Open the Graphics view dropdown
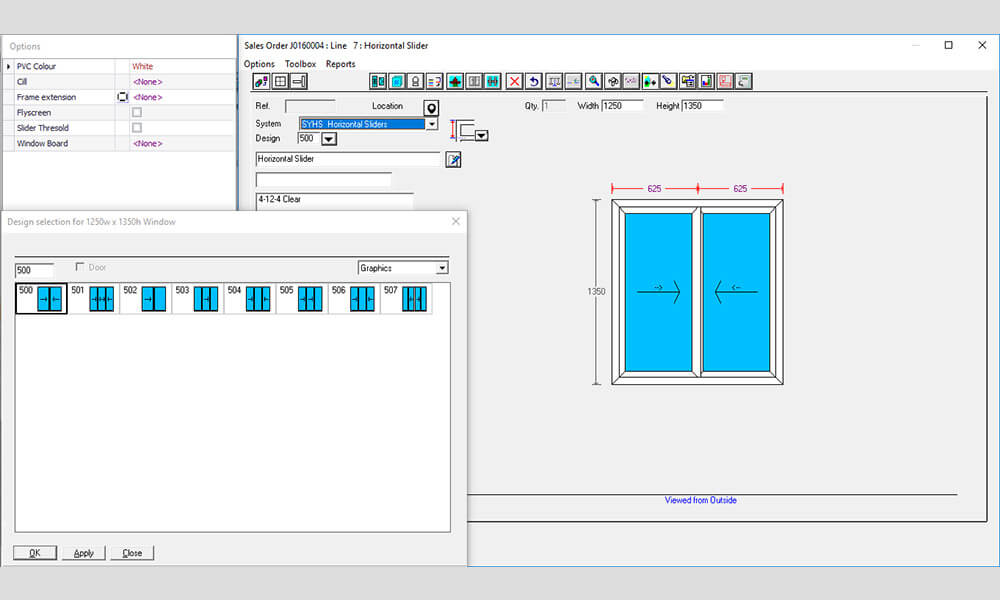 coord(440,267)
